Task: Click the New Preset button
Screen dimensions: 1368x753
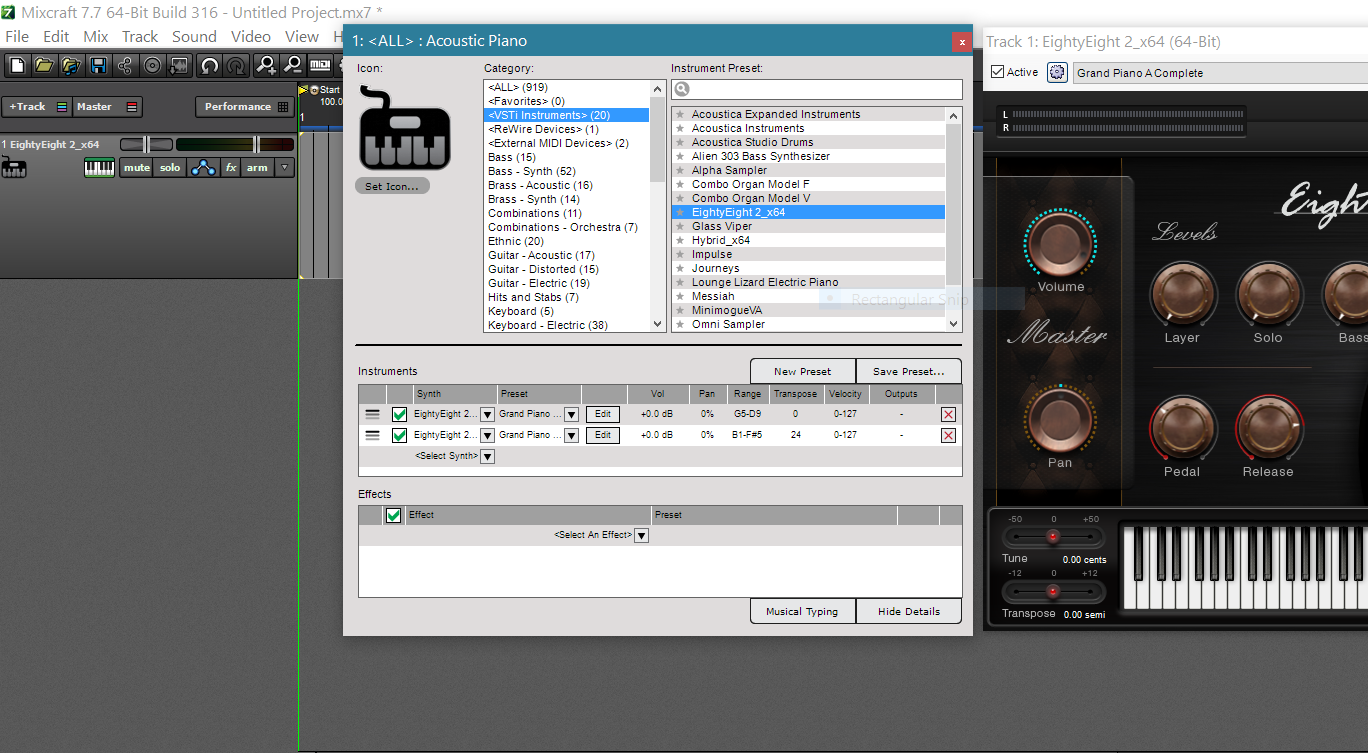Action: coord(803,371)
